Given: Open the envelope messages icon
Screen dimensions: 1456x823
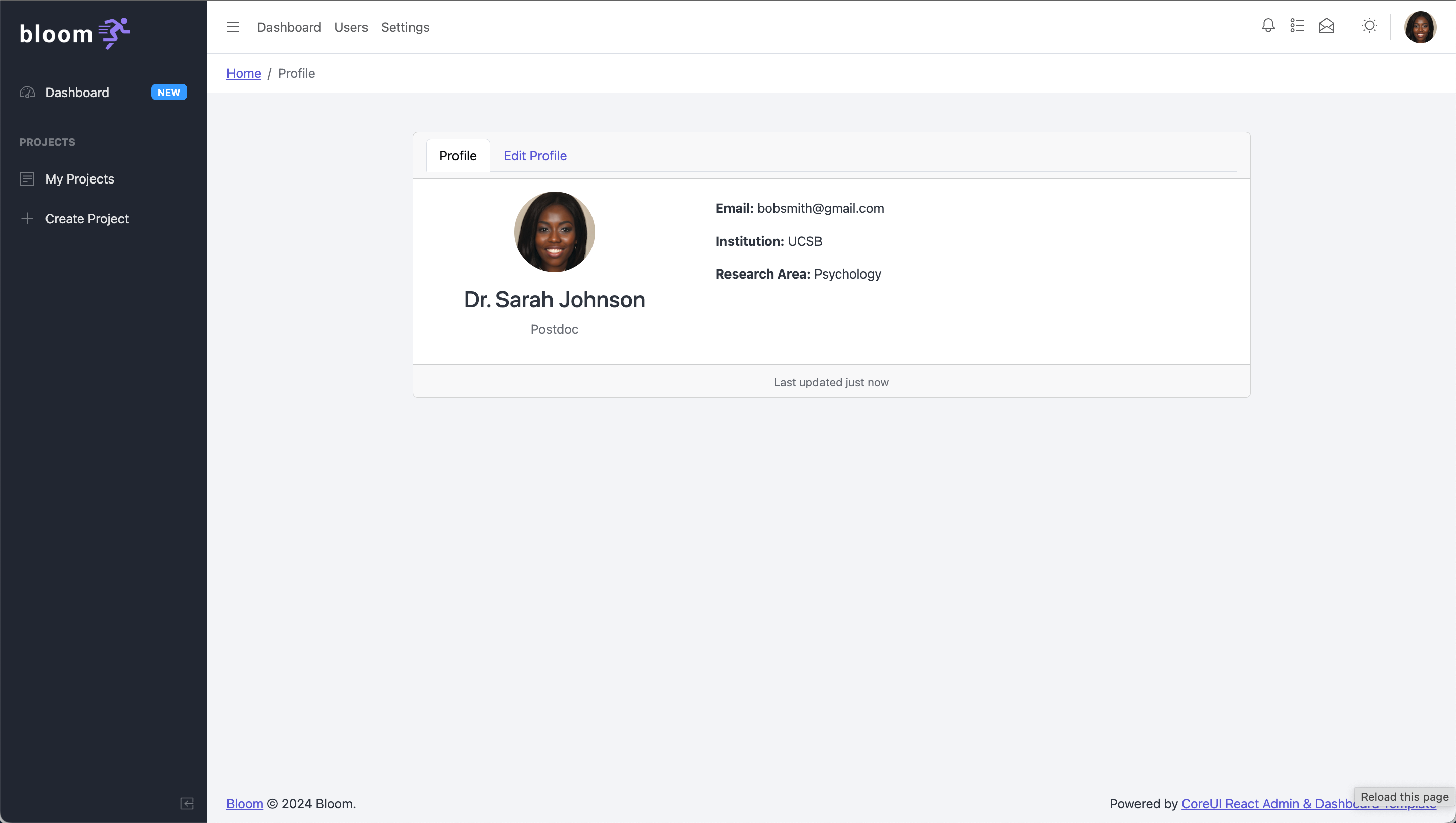Looking at the screenshot, I should [x=1326, y=26].
